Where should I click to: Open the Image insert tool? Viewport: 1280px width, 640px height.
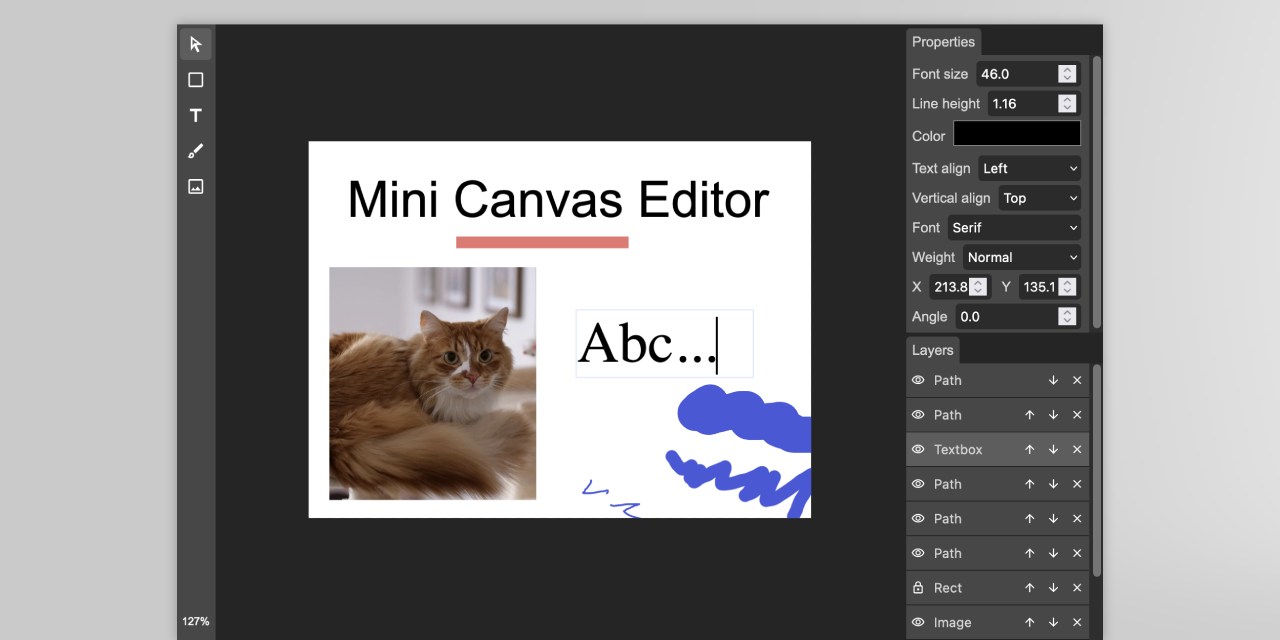click(195, 186)
